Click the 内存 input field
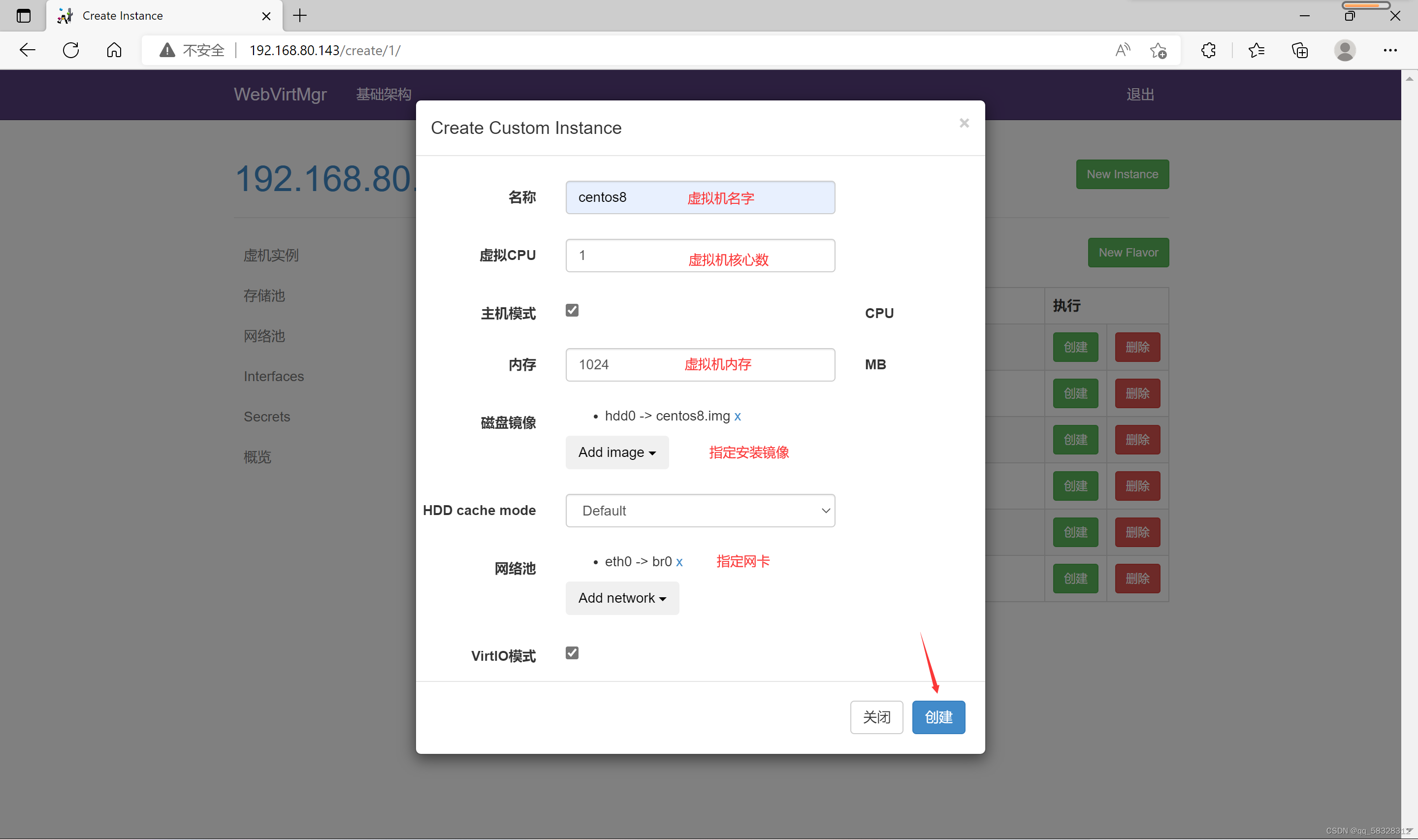 point(700,365)
